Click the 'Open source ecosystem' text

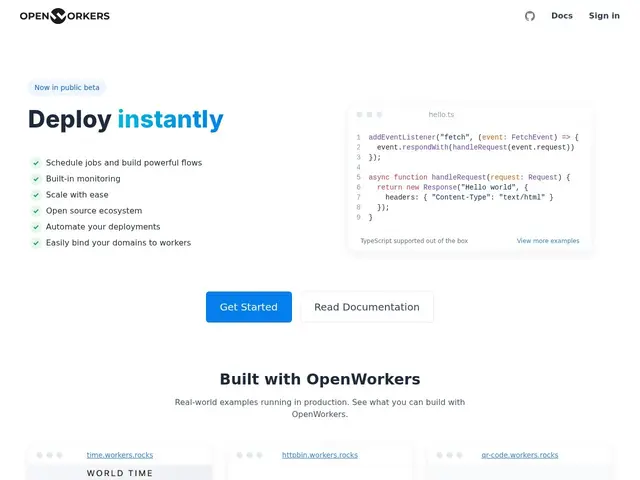94,211
